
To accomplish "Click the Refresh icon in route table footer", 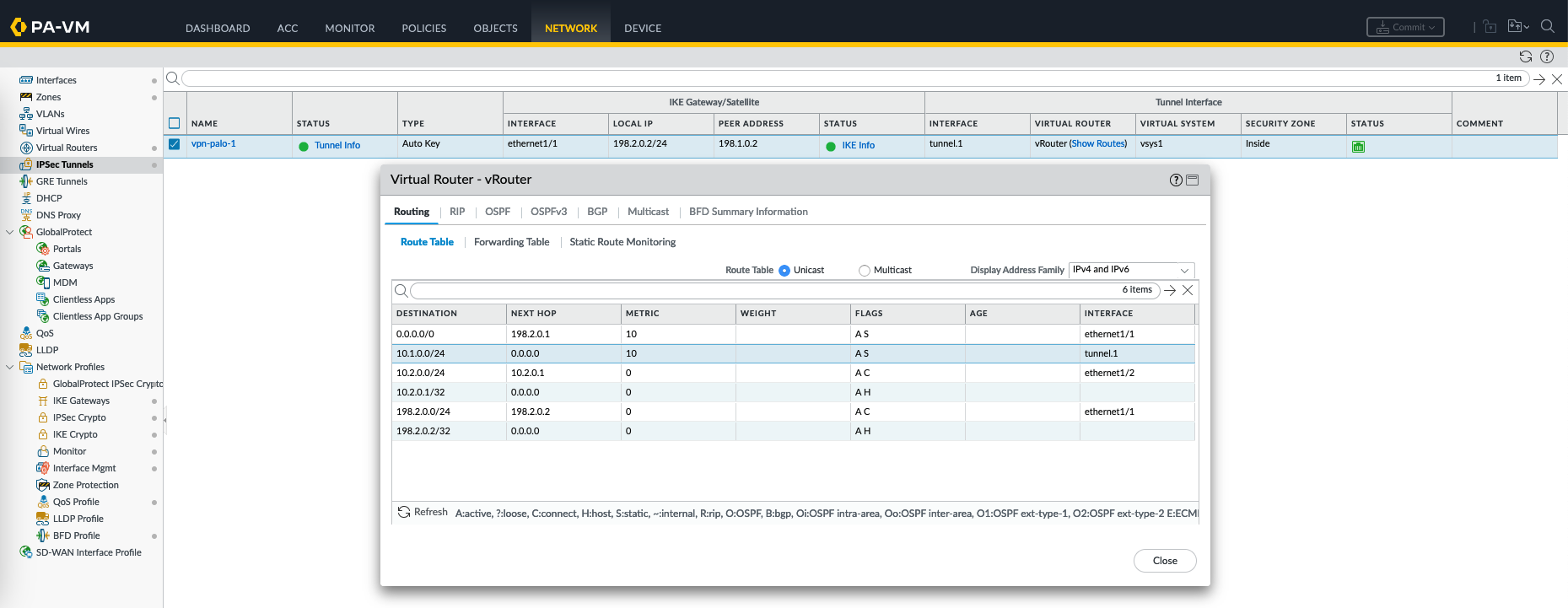I will click(404, 512).
